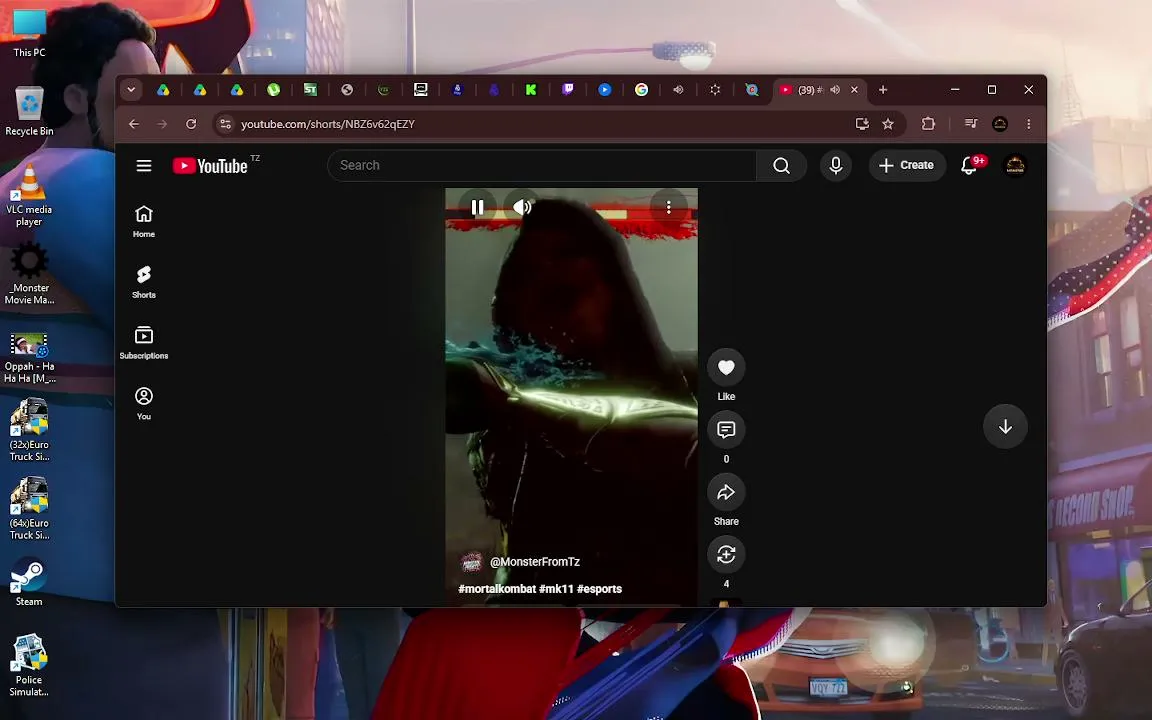Open the comments for this Short
The height and width of the screenshot is (720, 1152).
pos(726,430)
